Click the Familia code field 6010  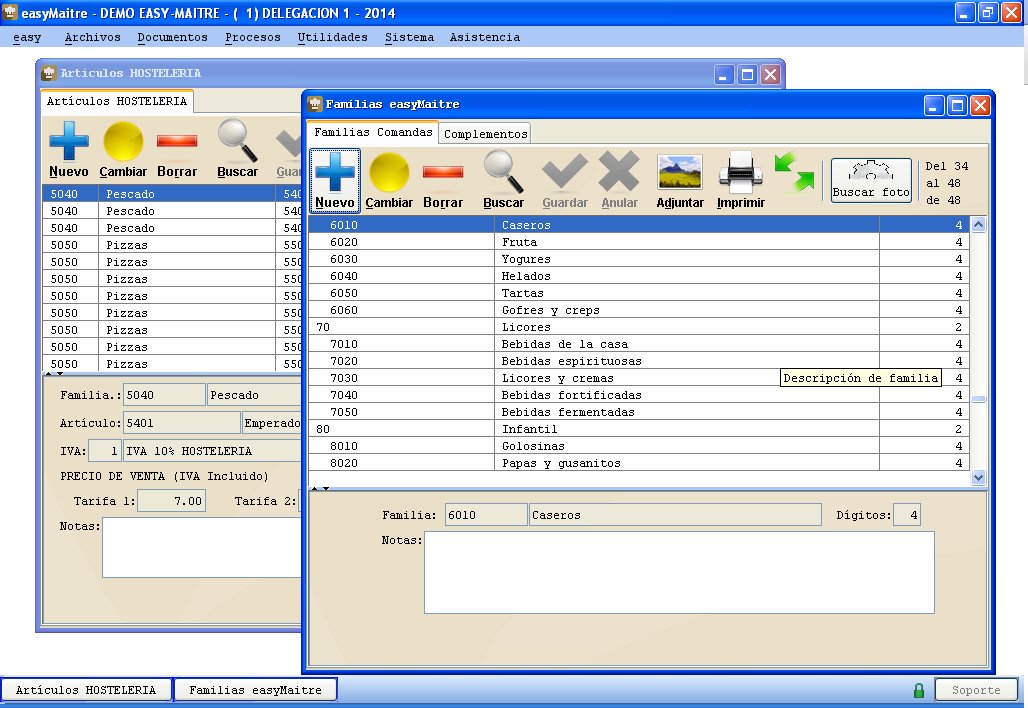(x=486, y=515)
